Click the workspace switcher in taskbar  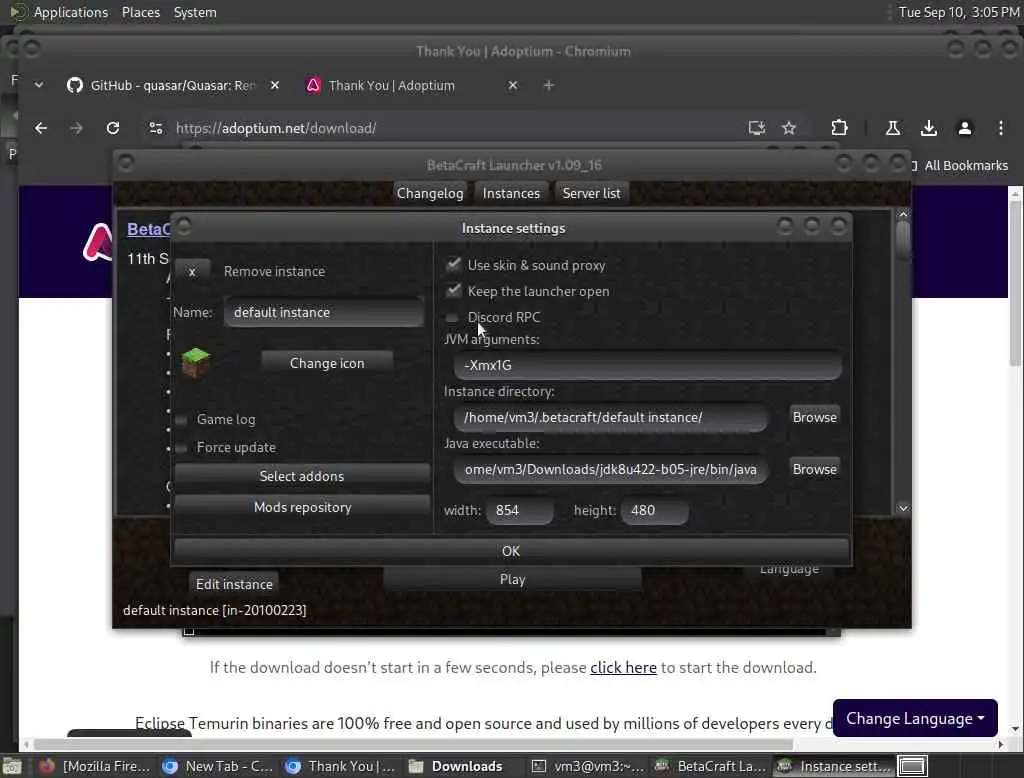912,766
